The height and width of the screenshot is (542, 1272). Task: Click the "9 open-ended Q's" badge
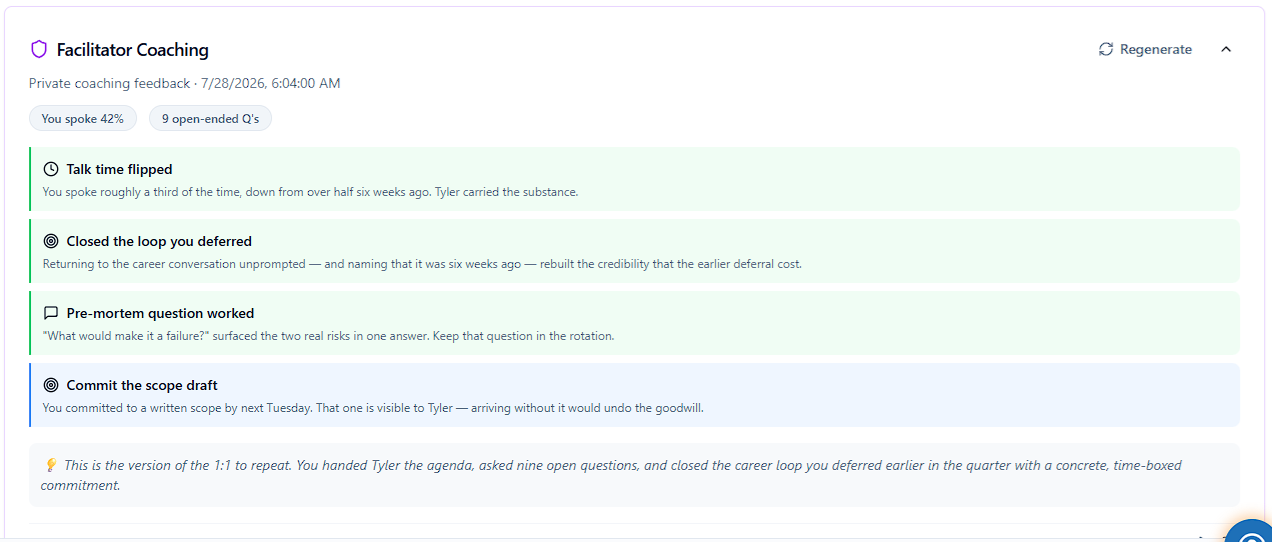210,118
